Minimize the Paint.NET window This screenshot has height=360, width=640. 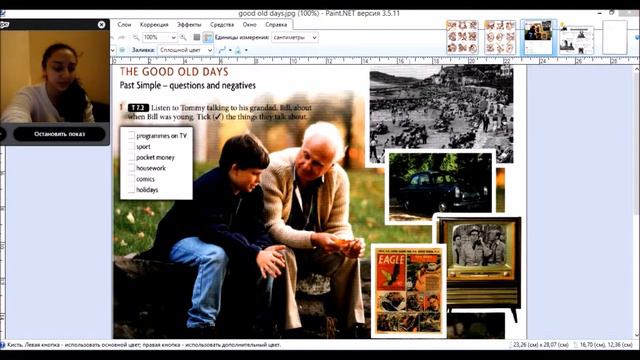(x=600, y=13)
